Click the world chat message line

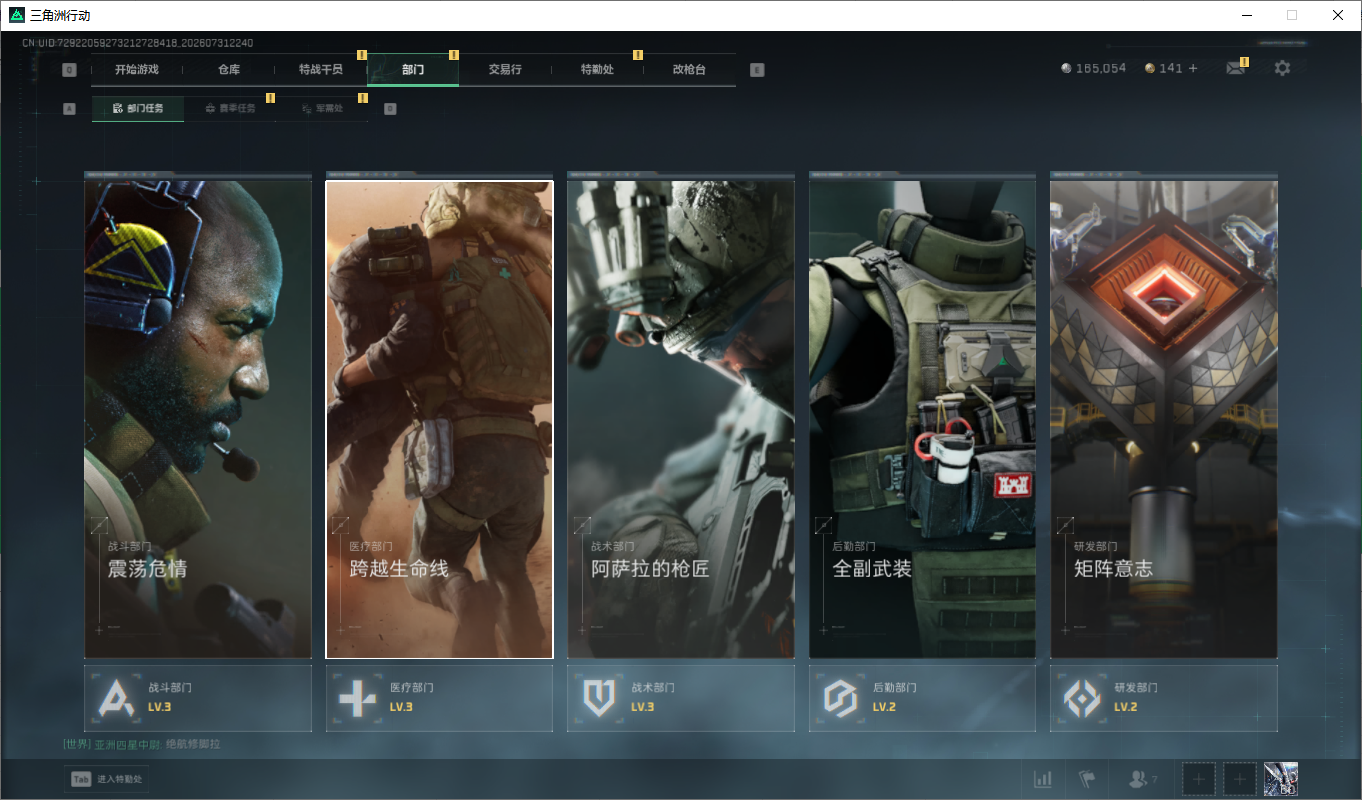141,745
